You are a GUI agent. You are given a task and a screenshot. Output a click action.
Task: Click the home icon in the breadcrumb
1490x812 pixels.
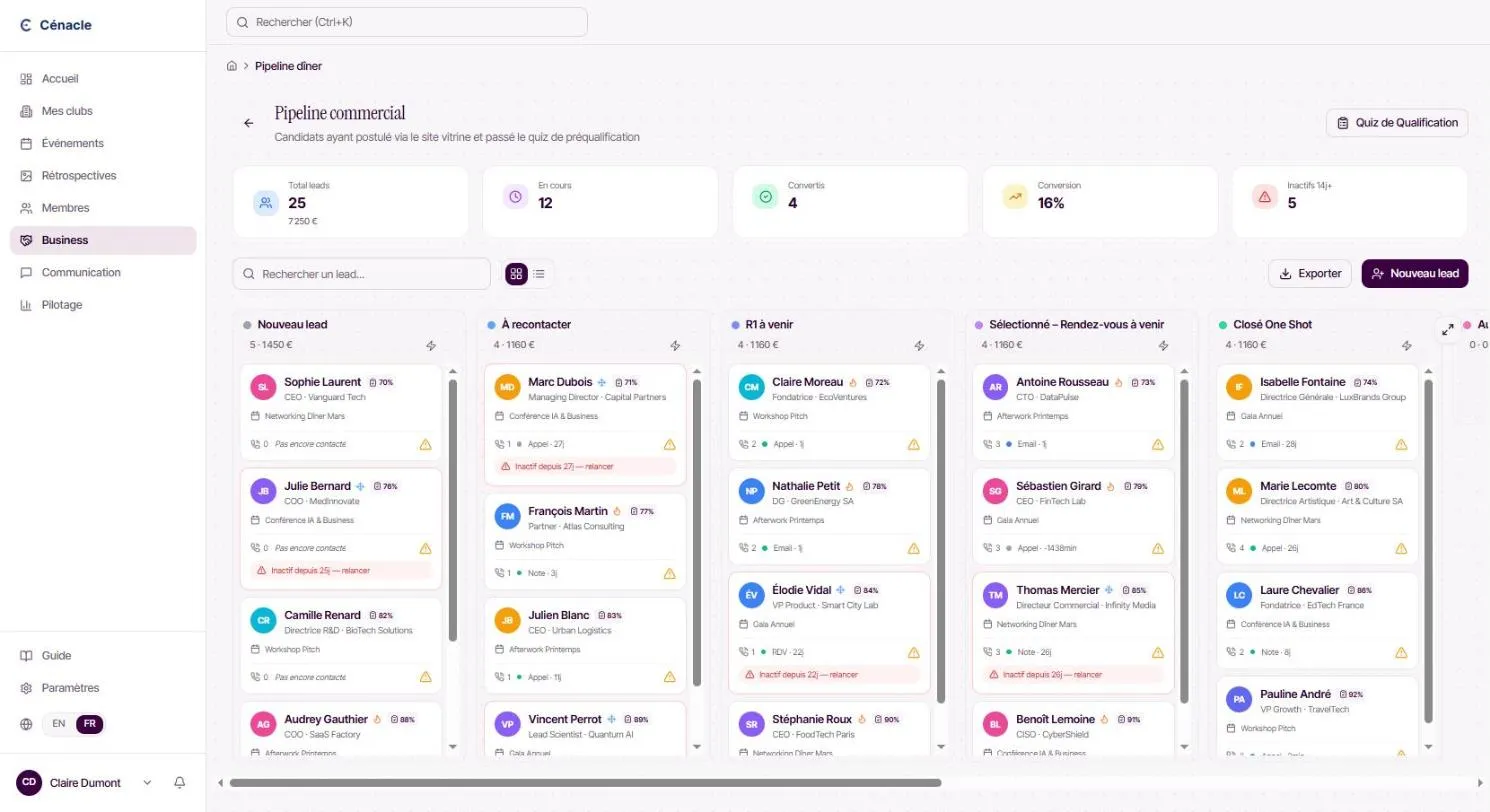click(x=232, y=66)
